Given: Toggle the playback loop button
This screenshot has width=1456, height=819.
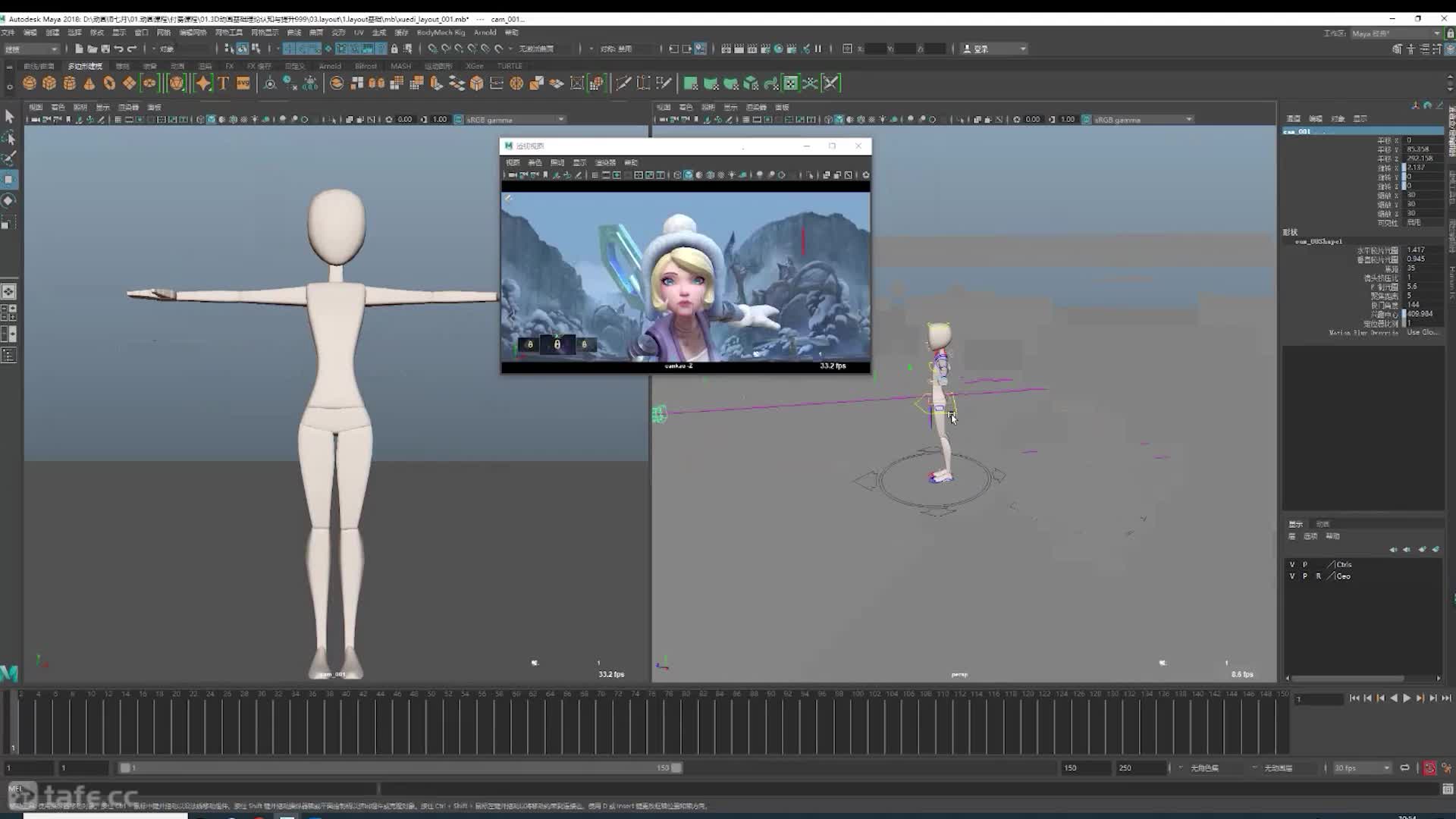Looking at the screenshot, I should 1404,768.
